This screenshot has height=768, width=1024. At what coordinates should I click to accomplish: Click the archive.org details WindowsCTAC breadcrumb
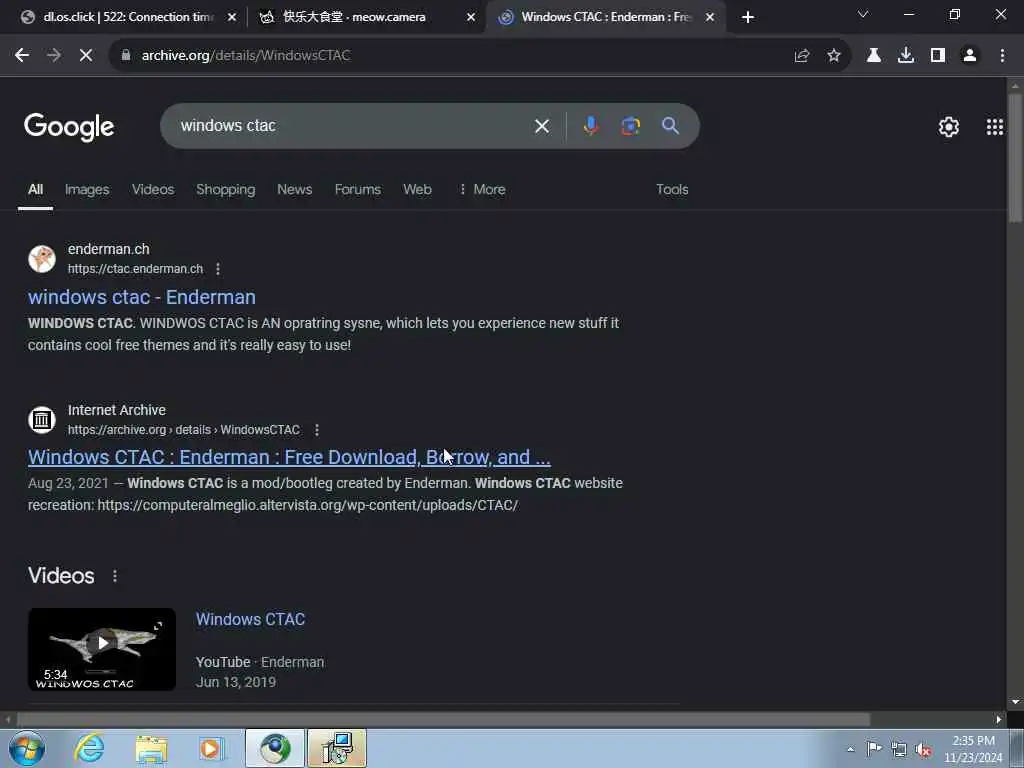(x=184, y=430)
